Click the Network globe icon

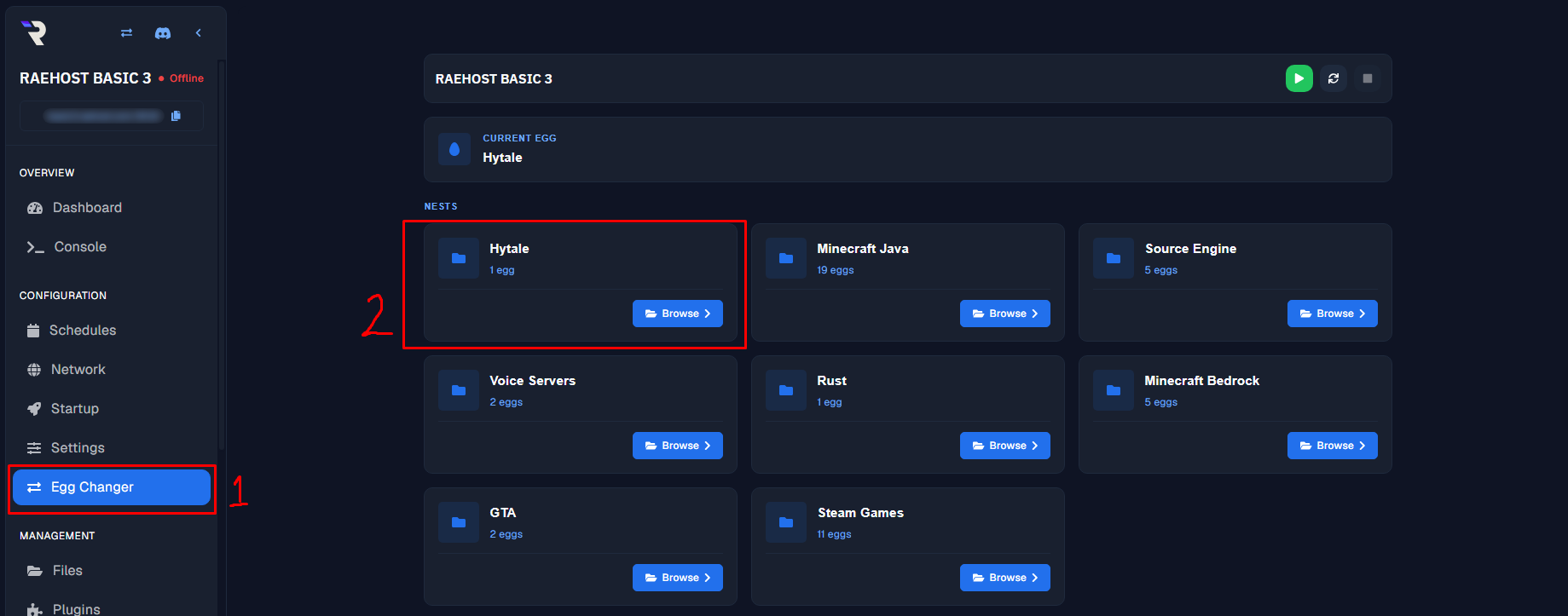[x=34, y=370]
